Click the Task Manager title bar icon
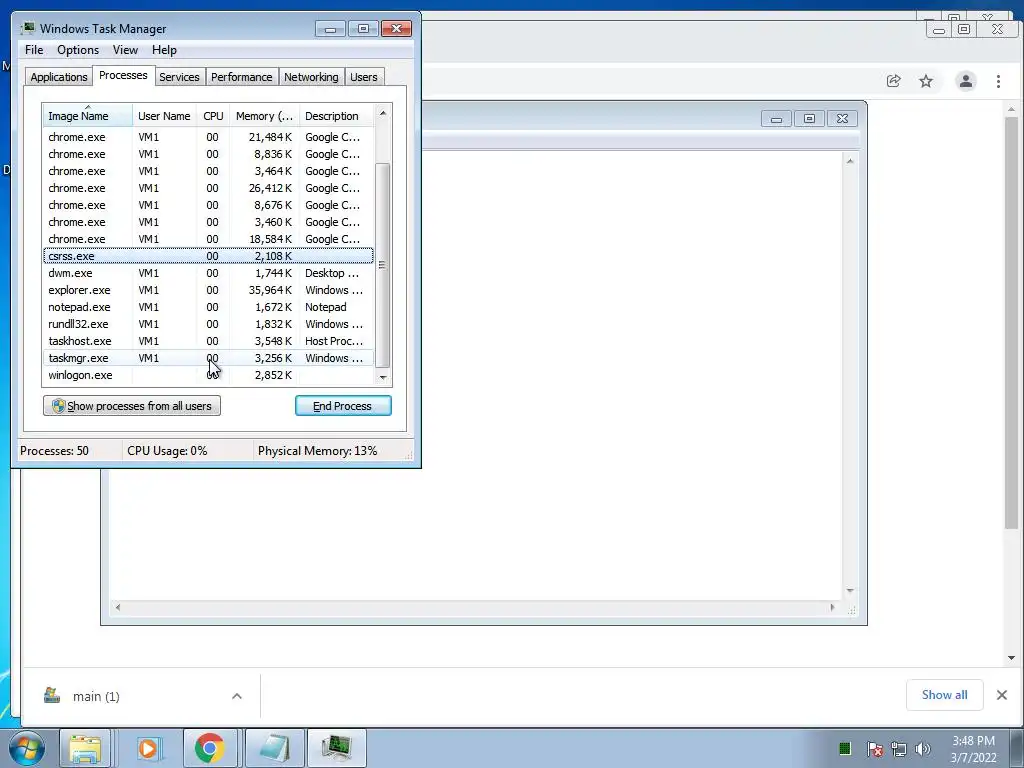Viewport: 1024px width, 768px height. (x=27, y=28)
